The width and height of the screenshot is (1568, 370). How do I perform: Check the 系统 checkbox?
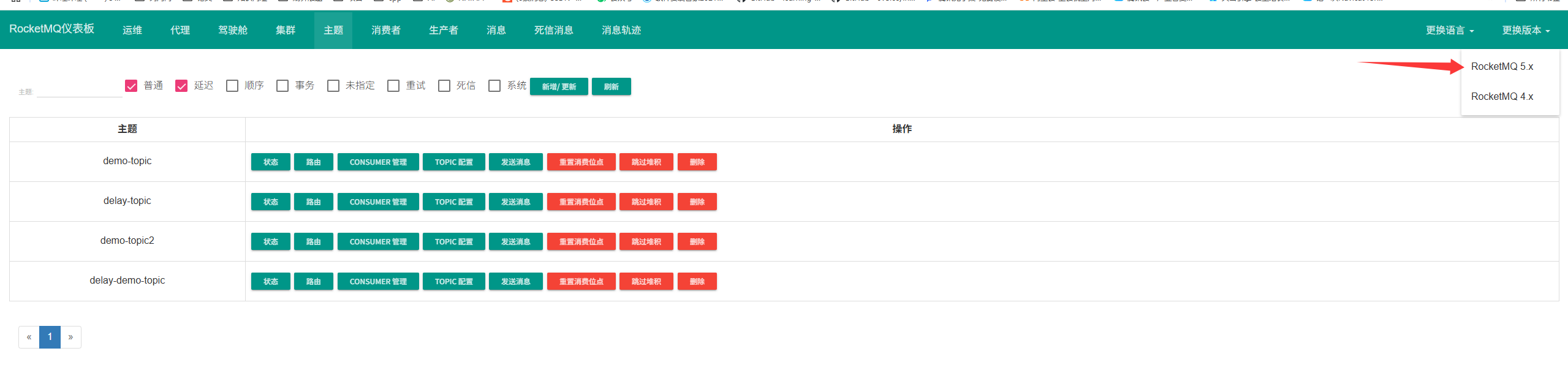coord(494,86)
